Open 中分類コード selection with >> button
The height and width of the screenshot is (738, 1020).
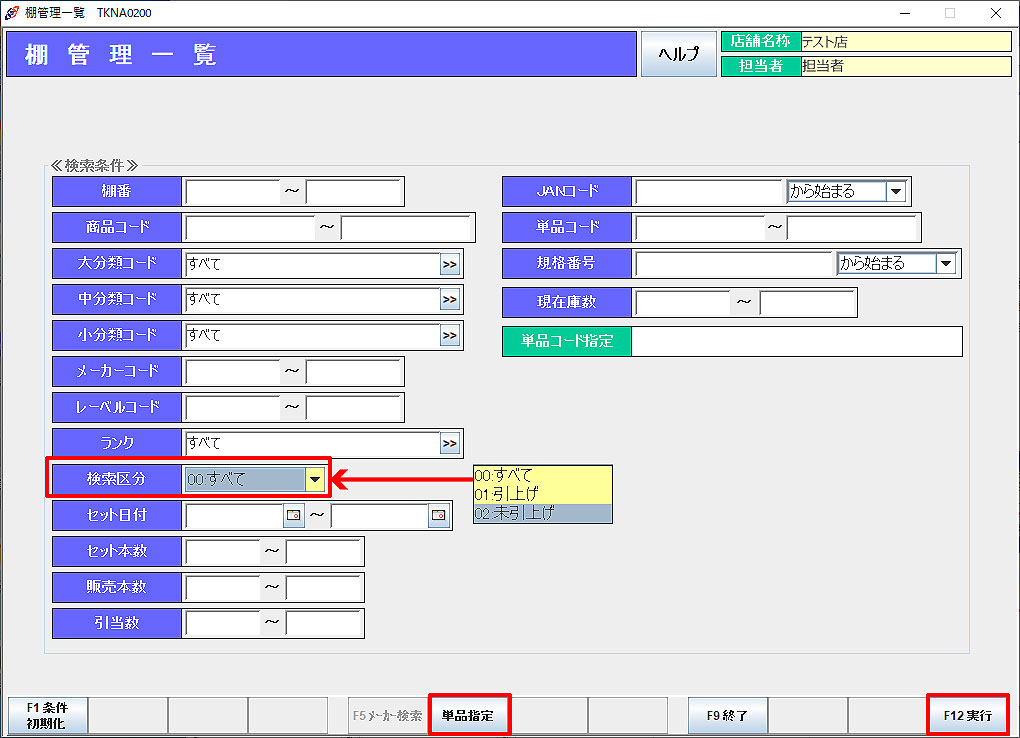coord(450,300)
